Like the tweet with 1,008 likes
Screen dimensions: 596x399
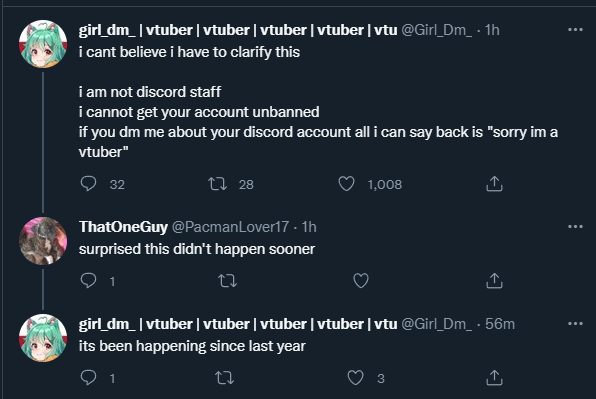coord(346,184)
